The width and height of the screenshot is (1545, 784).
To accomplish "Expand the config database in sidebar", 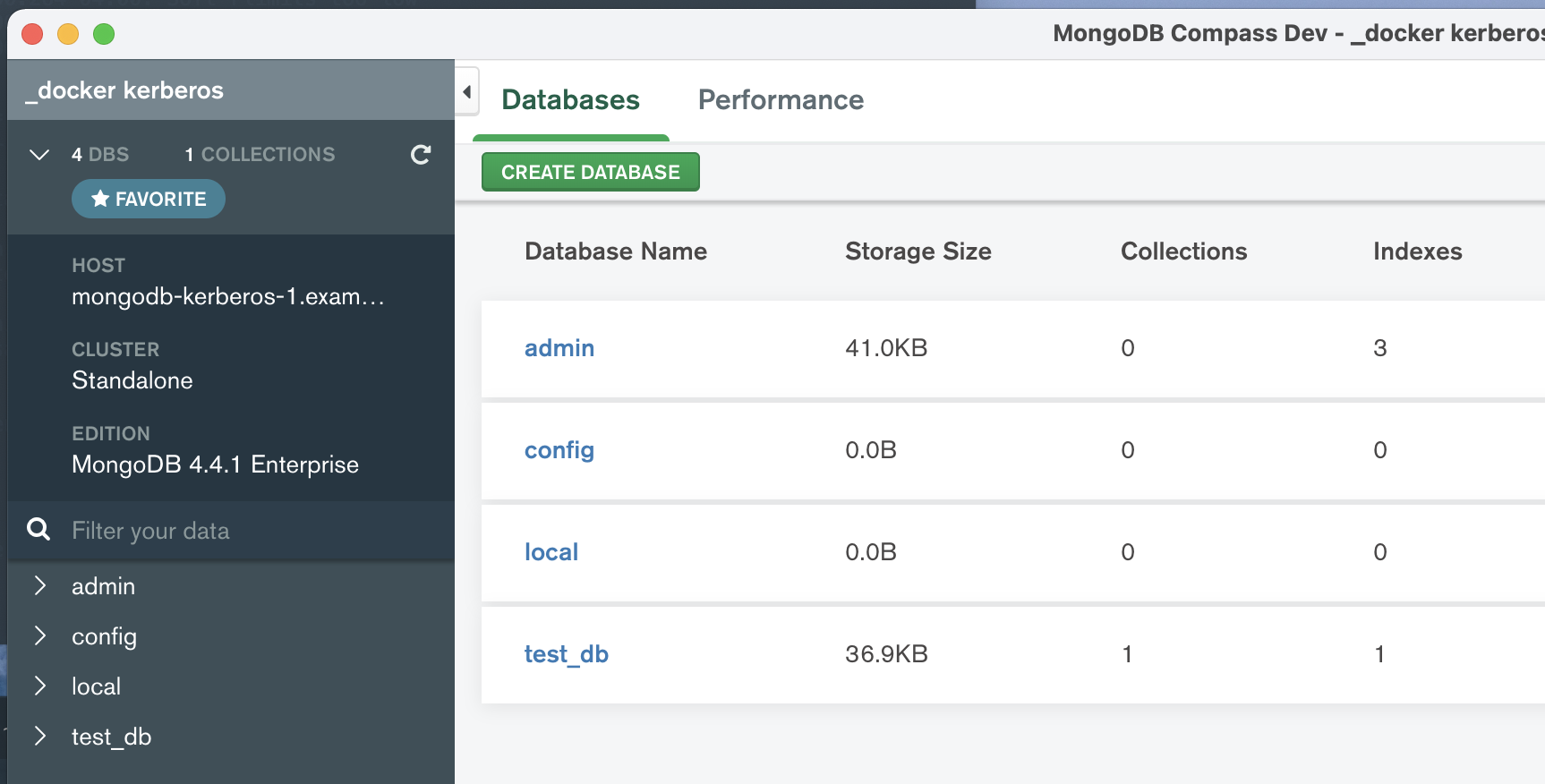I will 39,636.
